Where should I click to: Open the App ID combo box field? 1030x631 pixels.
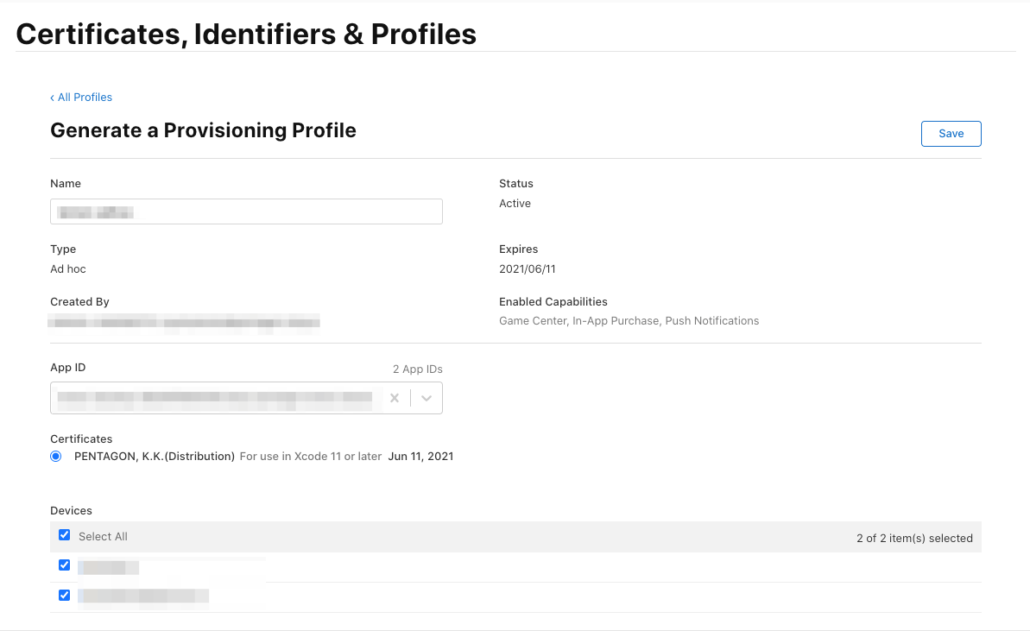point(215,398)
